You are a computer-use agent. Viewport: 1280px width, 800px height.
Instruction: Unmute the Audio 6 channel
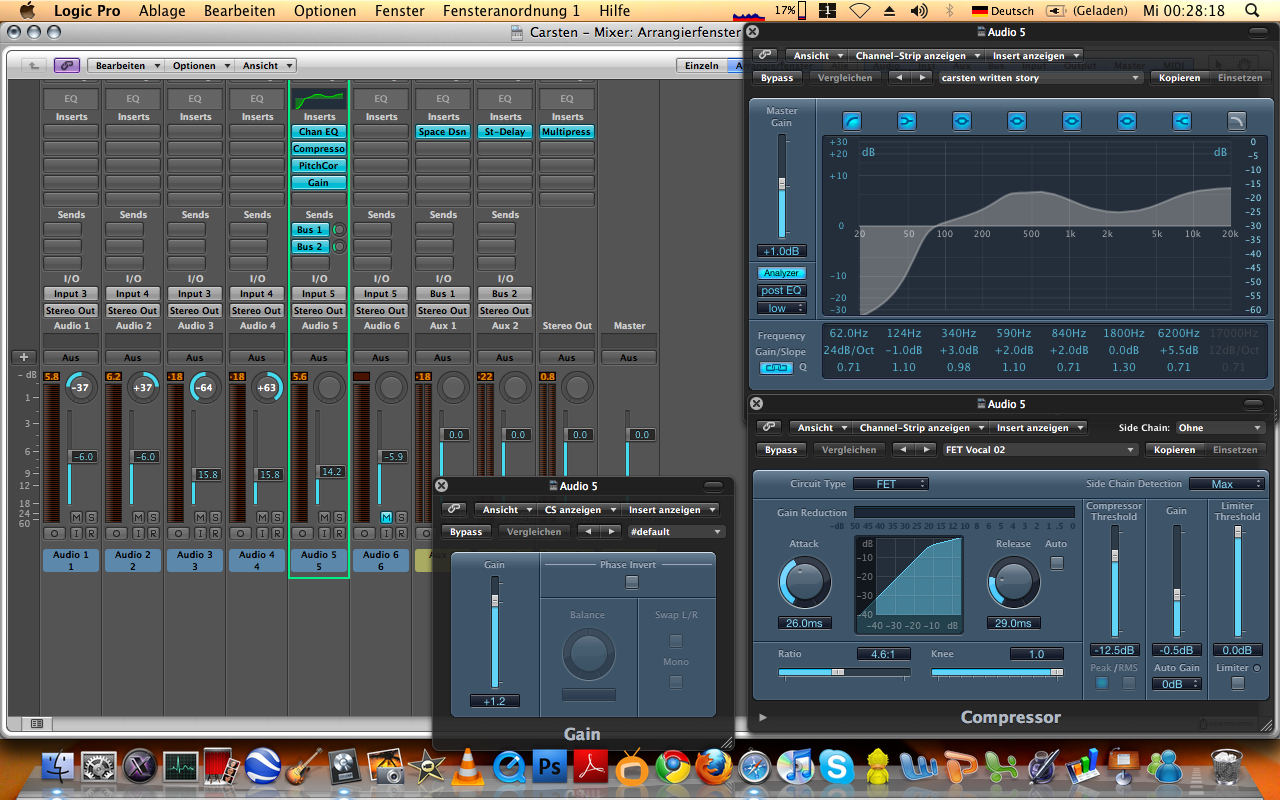[x=386, y=517]
